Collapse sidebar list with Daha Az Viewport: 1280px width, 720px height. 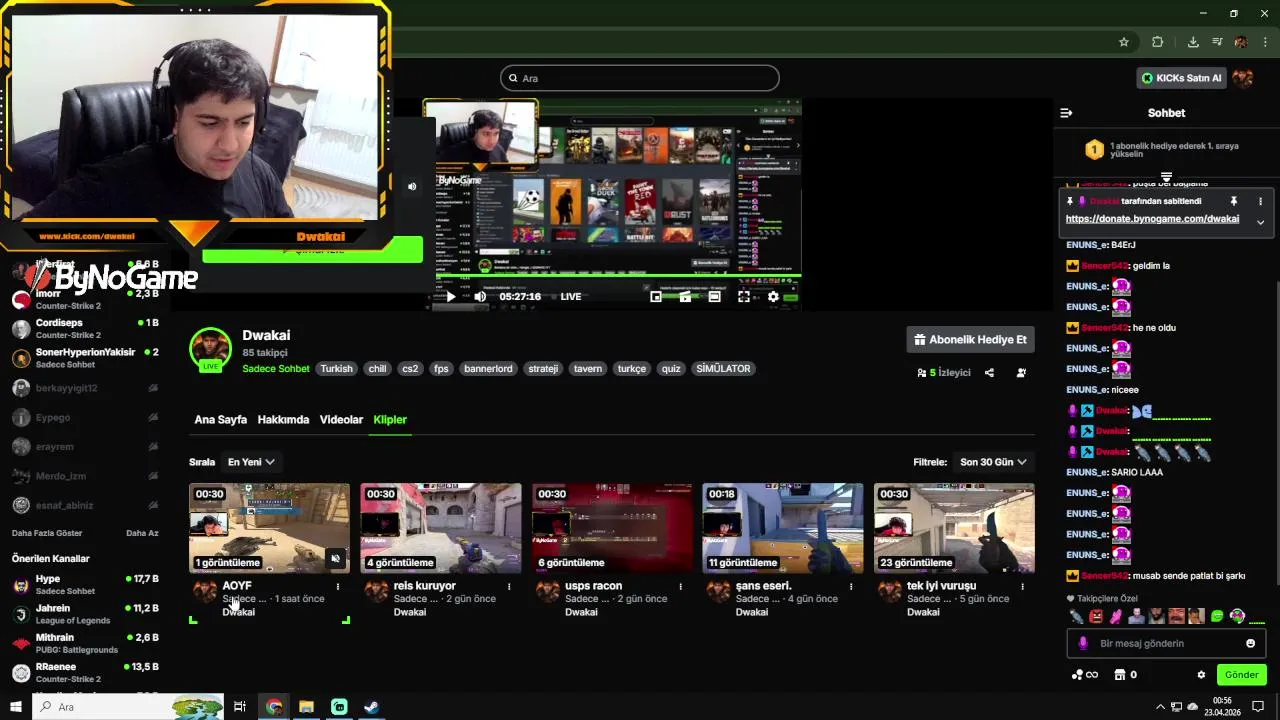(142, 533)
